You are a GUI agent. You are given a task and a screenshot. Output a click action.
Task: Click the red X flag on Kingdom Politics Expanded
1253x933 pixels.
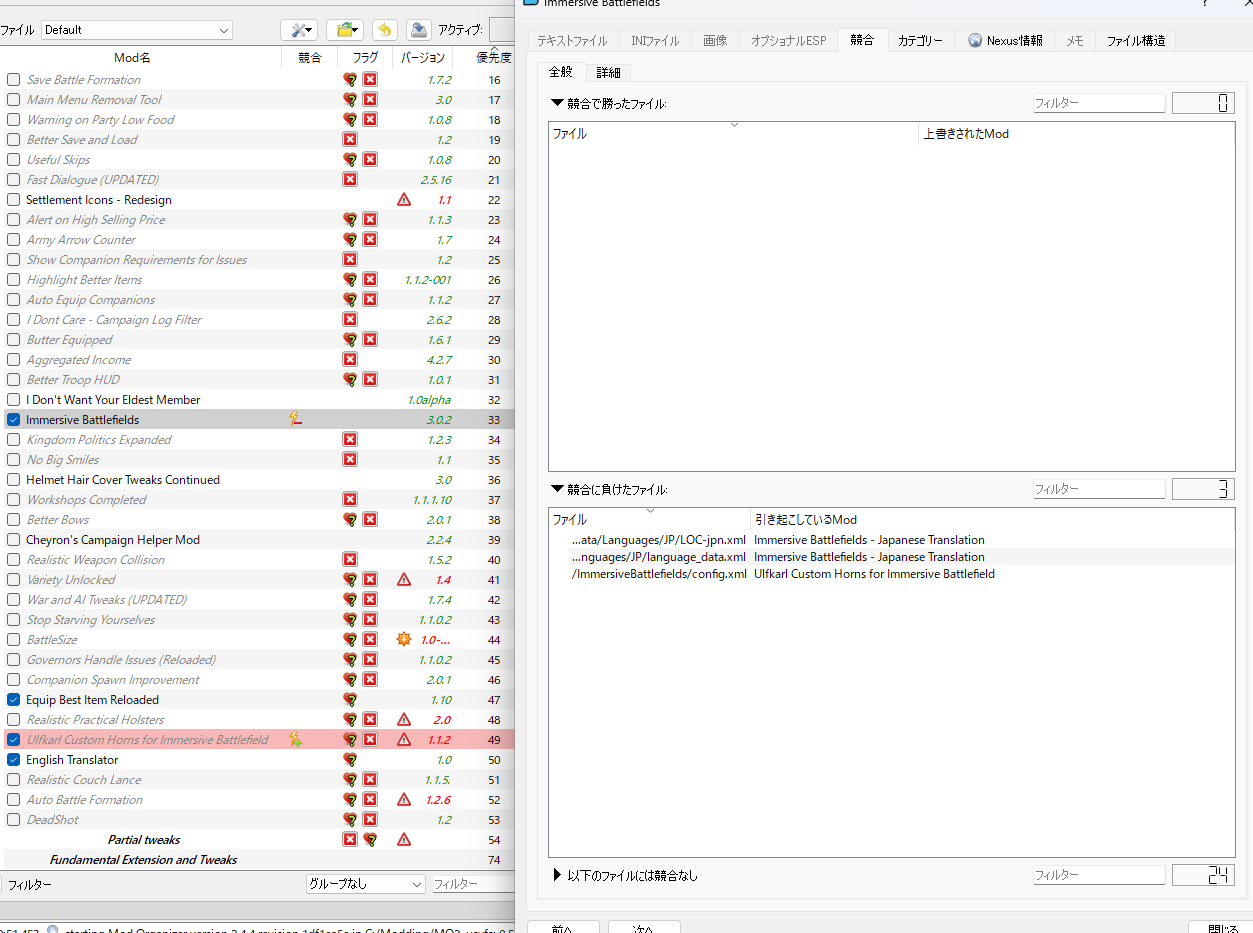(350, 439)
